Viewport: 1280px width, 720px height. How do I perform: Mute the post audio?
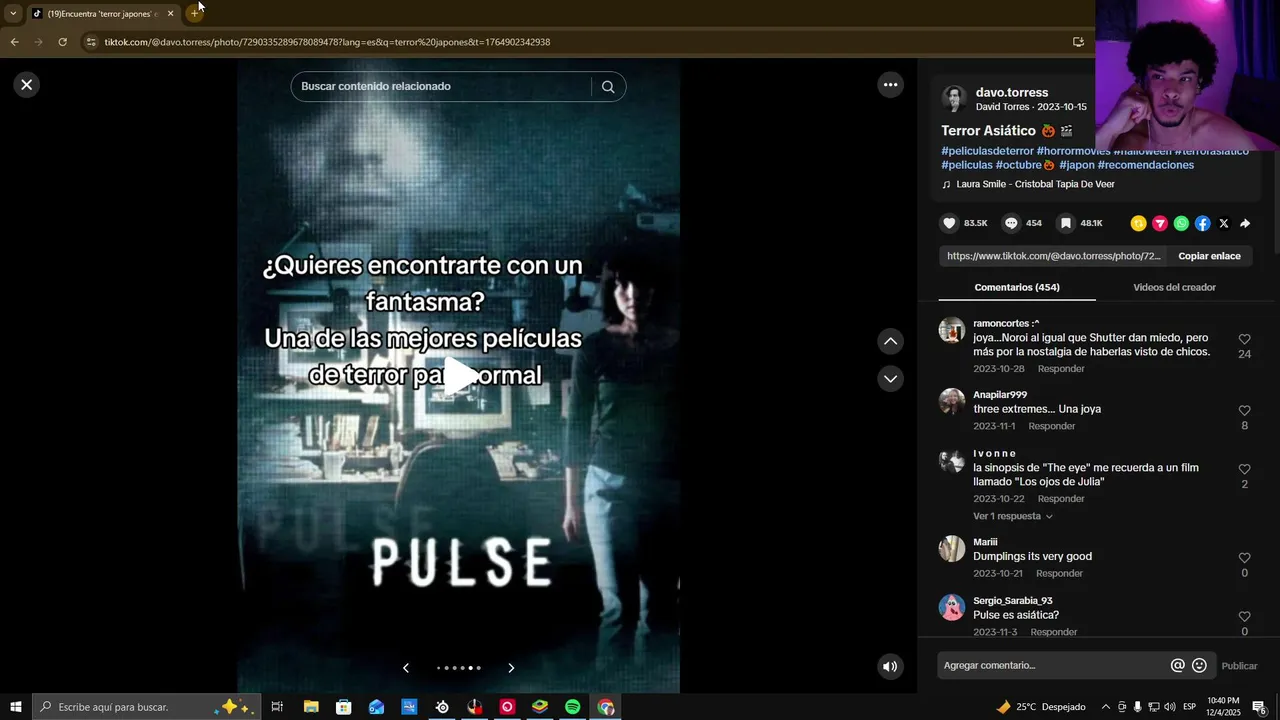pyautogui.click(x=890, y=666)
